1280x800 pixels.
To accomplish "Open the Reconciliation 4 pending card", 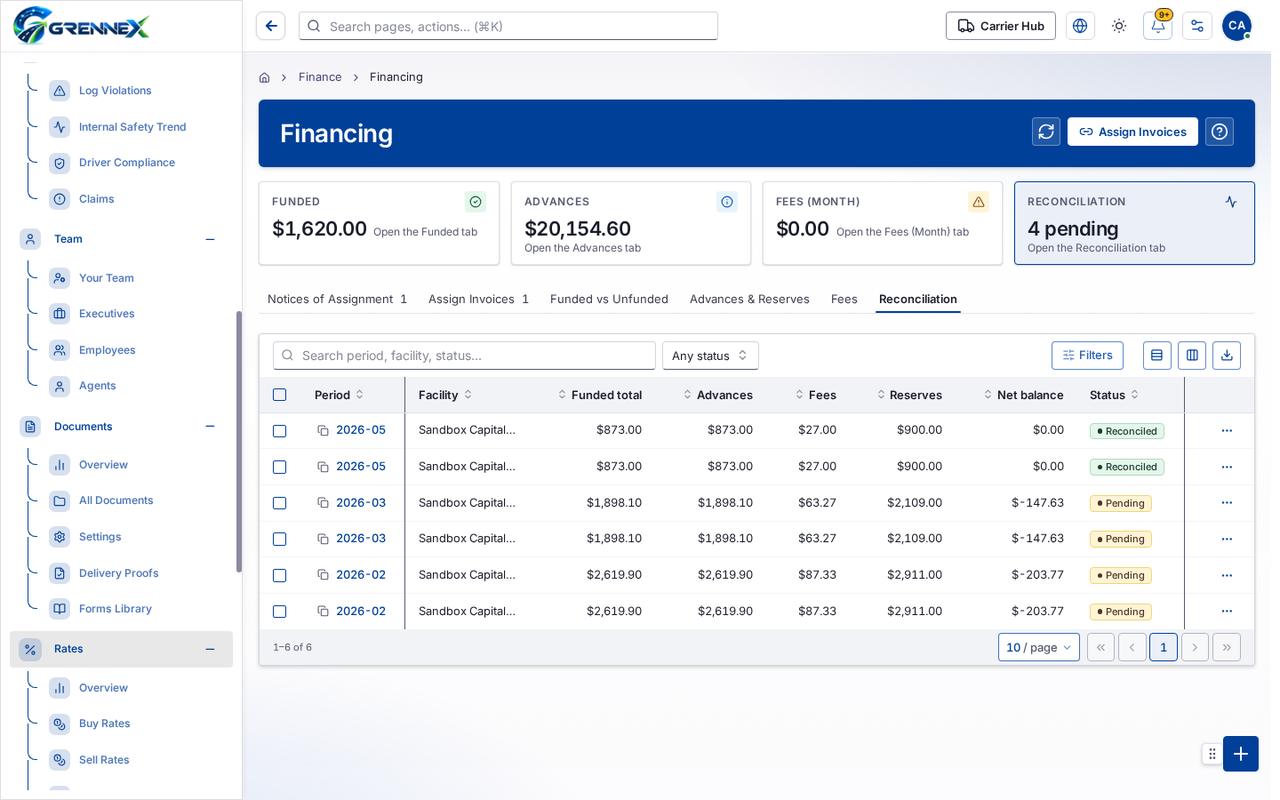I will pos(1134,223).
